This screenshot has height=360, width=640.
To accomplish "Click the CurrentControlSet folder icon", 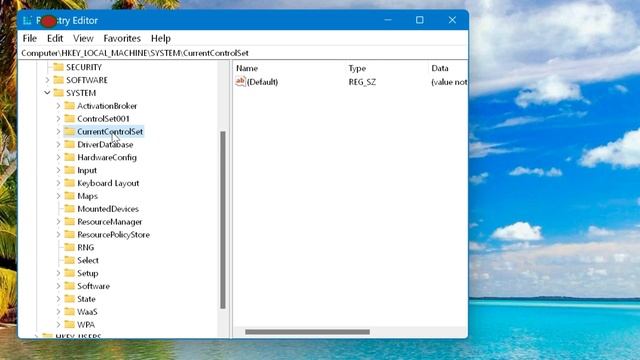I will [x=70, y=131].
